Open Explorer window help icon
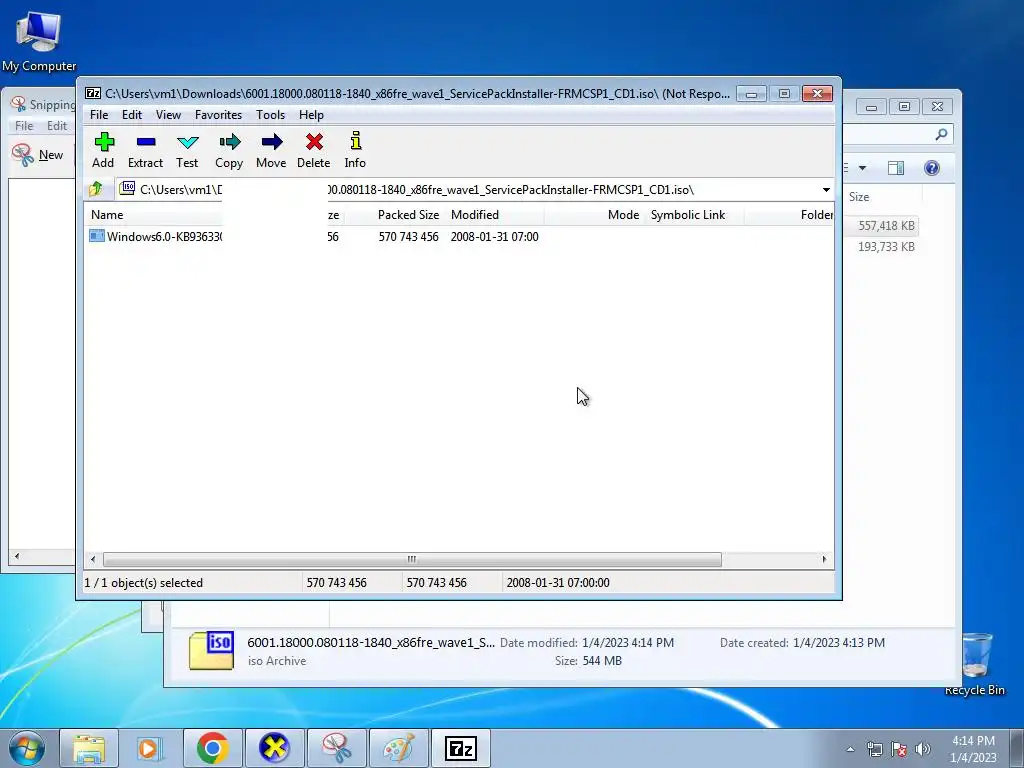1024x768 pixels. (932, 168)
